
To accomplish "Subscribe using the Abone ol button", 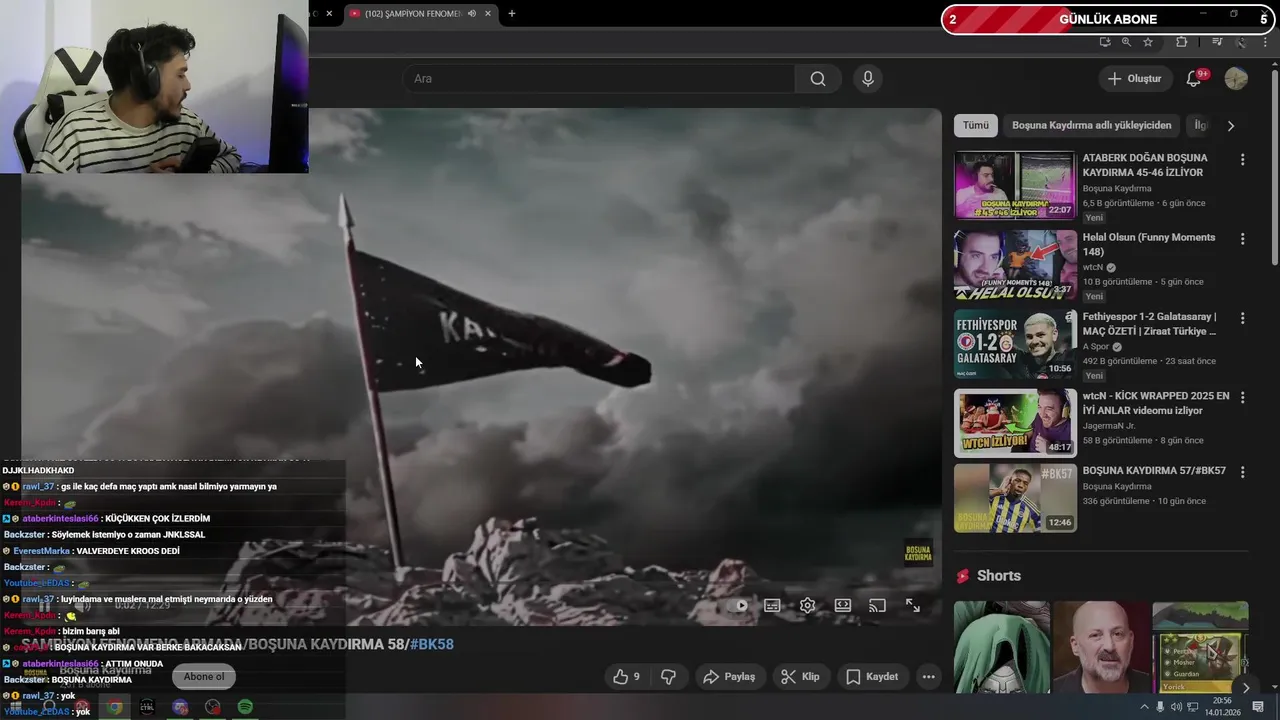I will click(x=204, y=677).
